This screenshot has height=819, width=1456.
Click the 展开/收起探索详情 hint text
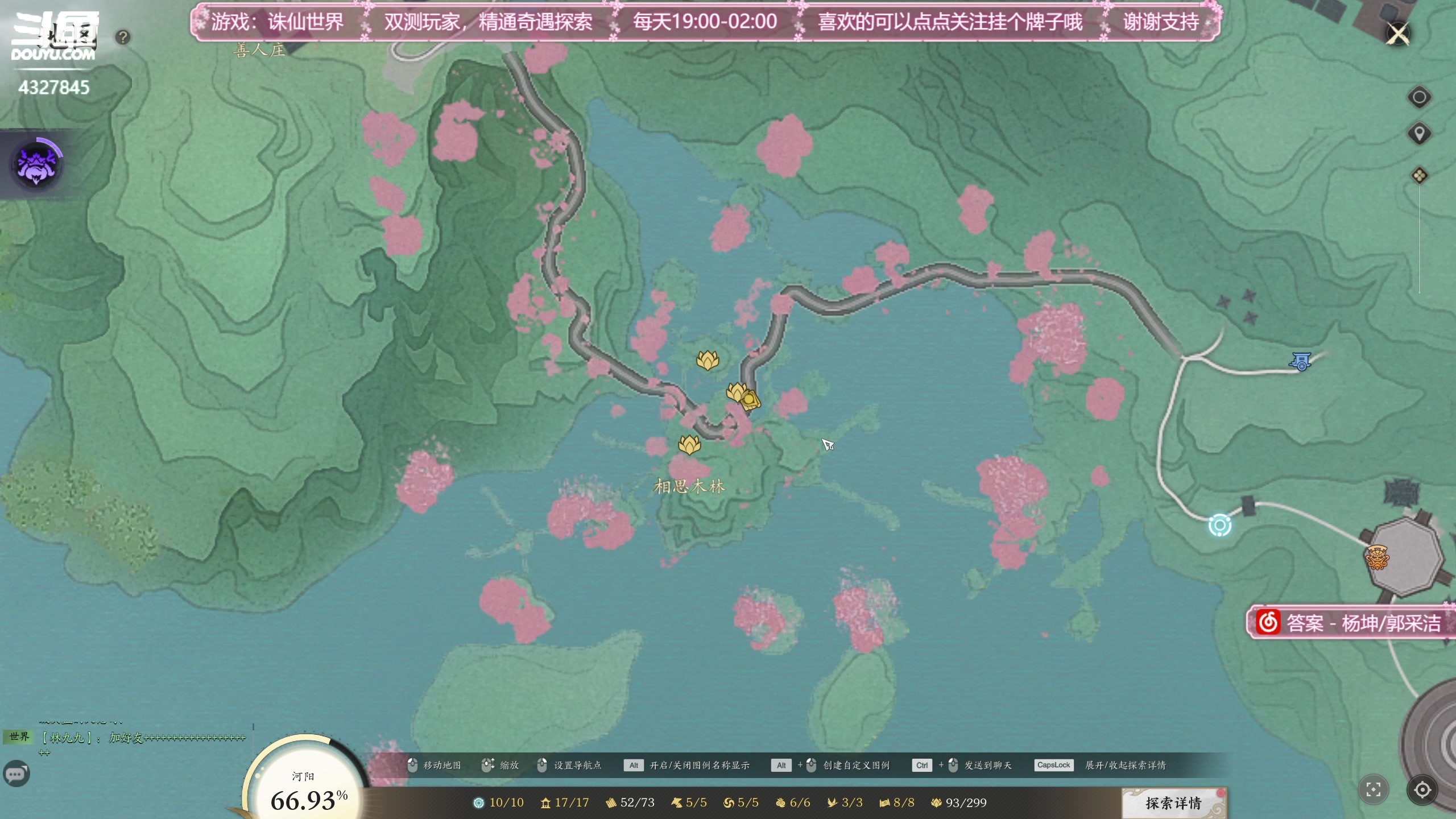pyautogui.click(x=1126, y=765)
